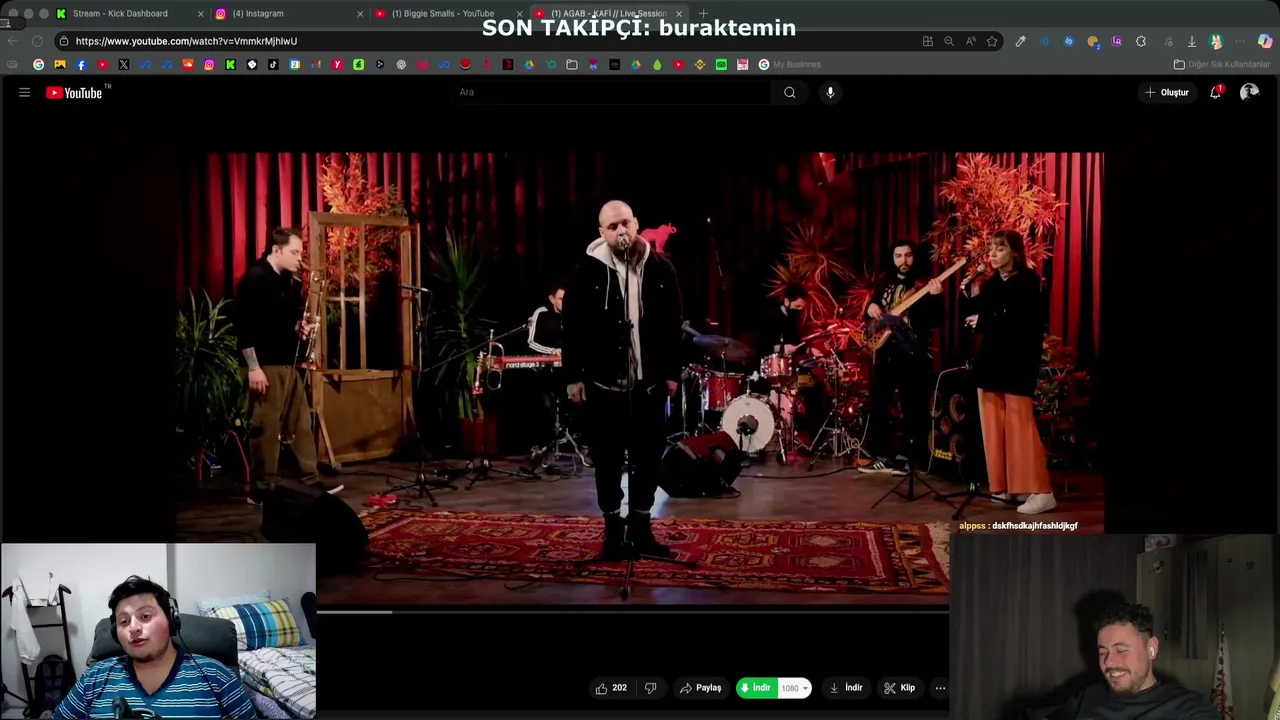1280x720 pixels.
Task: Click the dark İndir button with the download arrow
Action: point(846,688)
